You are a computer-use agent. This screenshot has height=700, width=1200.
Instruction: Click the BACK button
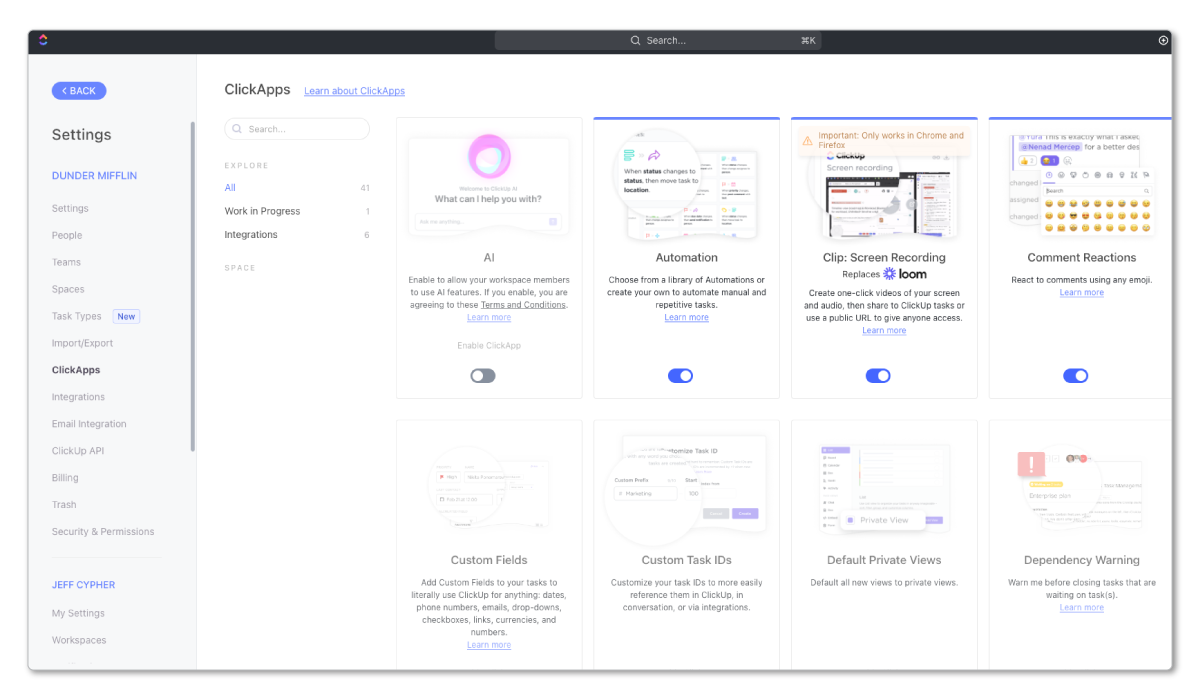(x=78, y=90)
